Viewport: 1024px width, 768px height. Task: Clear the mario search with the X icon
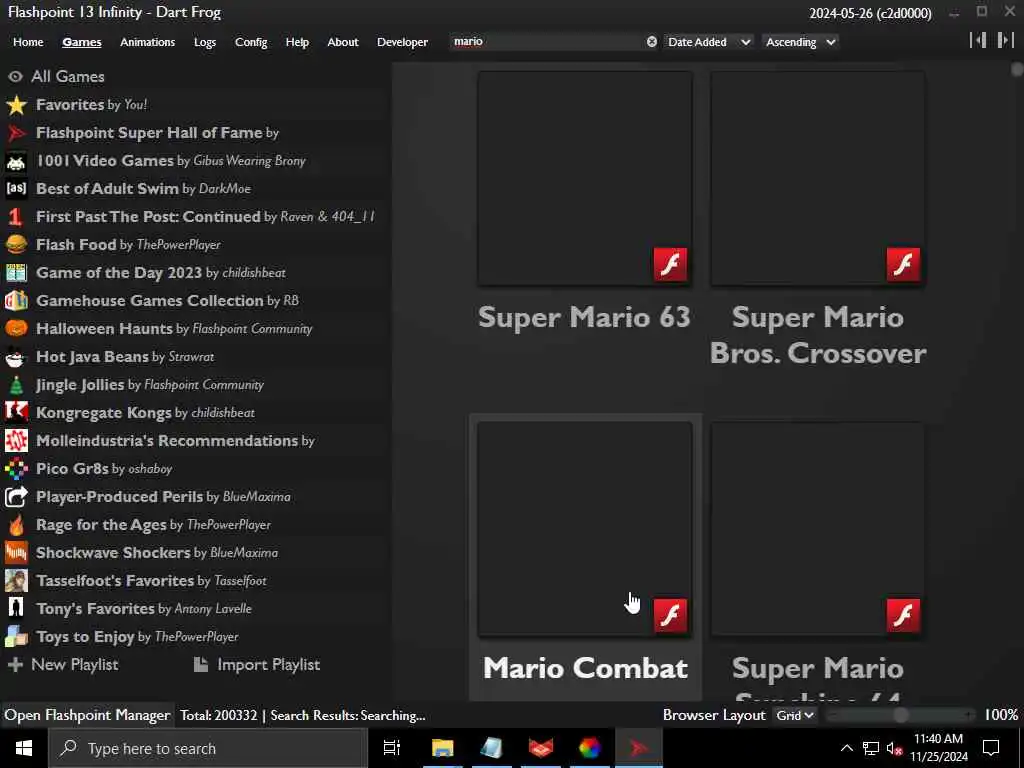pos(652,42)
